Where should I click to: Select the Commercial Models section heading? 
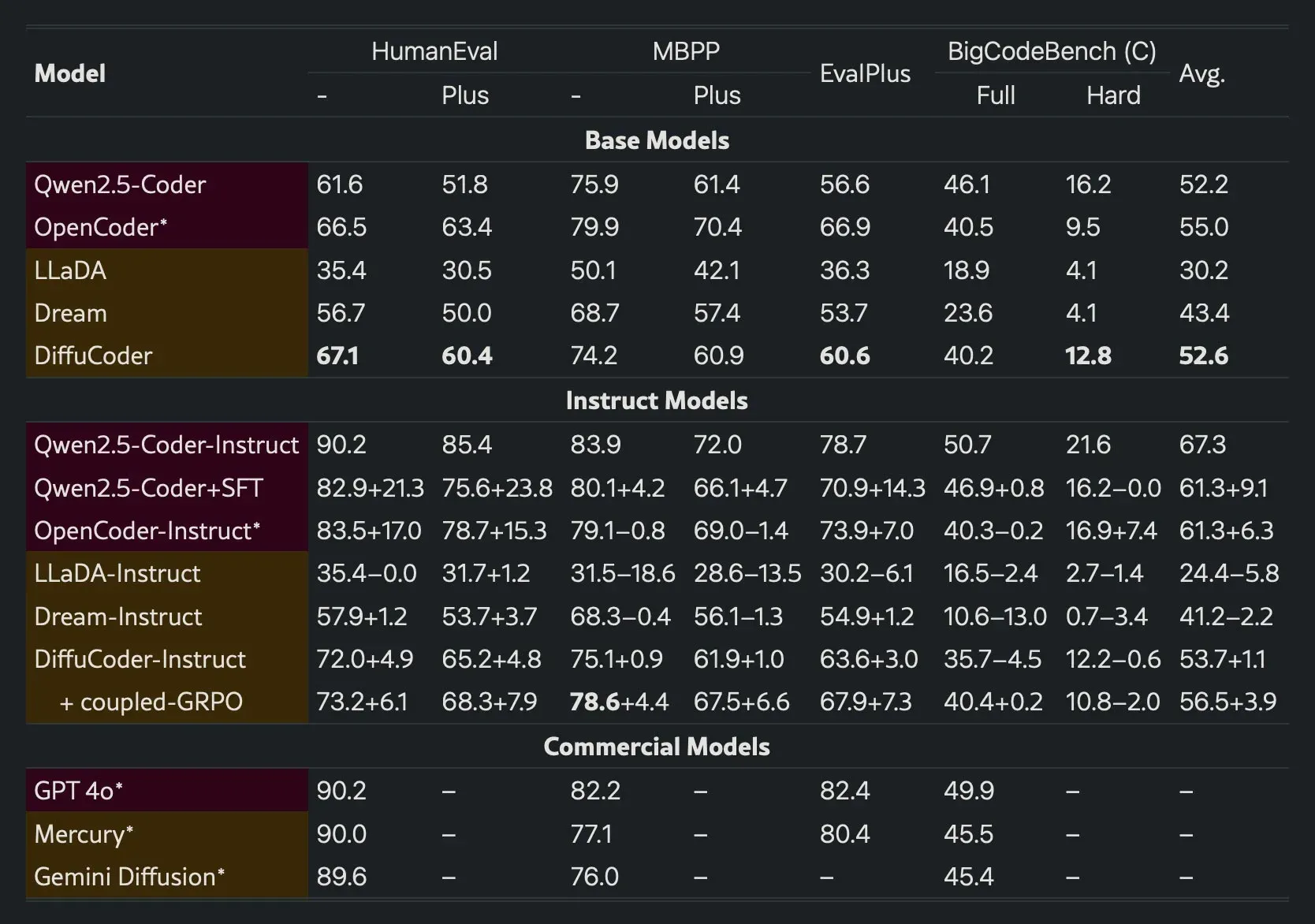[657, 747]
